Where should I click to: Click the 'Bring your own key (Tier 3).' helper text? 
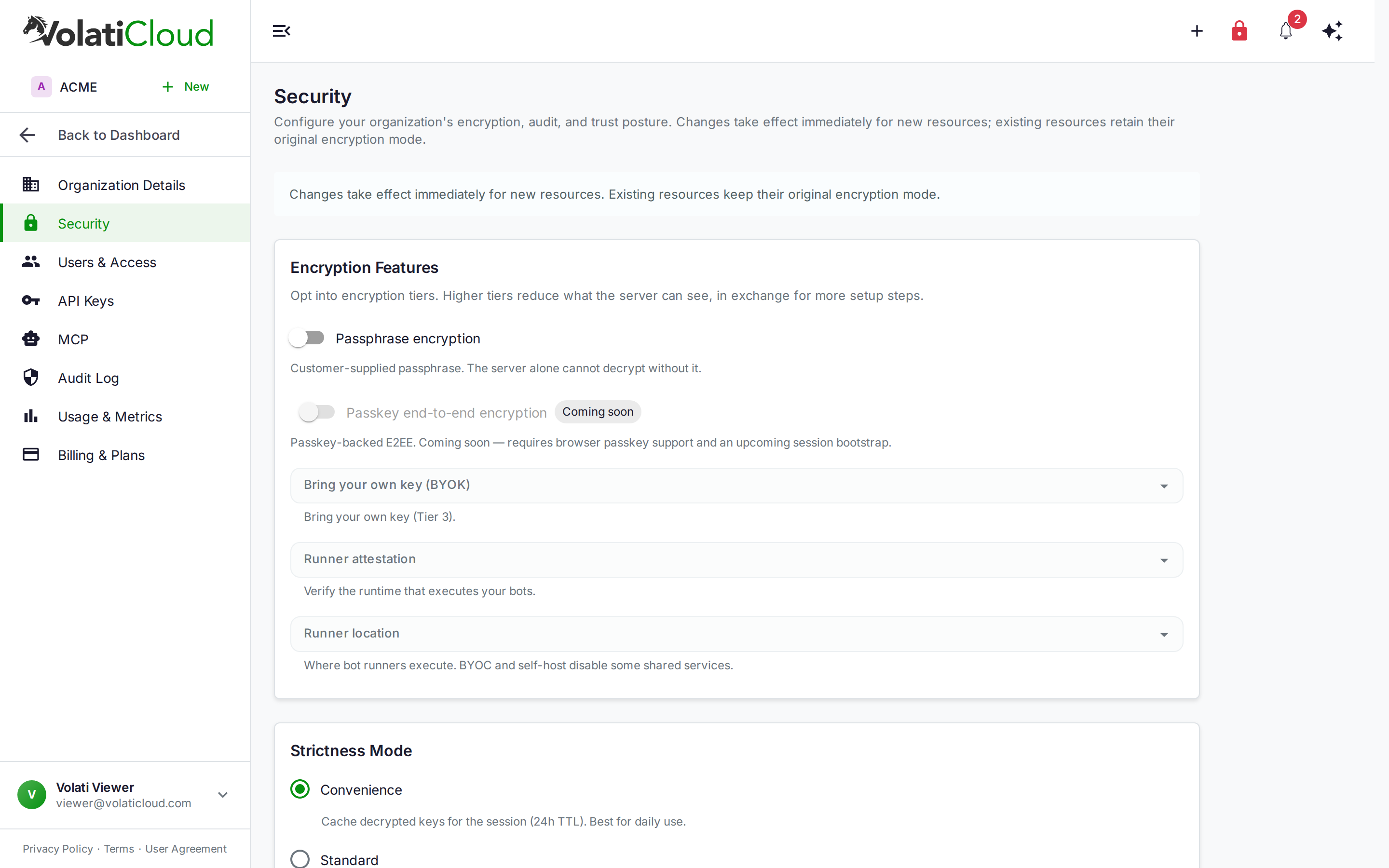(380, 516)
